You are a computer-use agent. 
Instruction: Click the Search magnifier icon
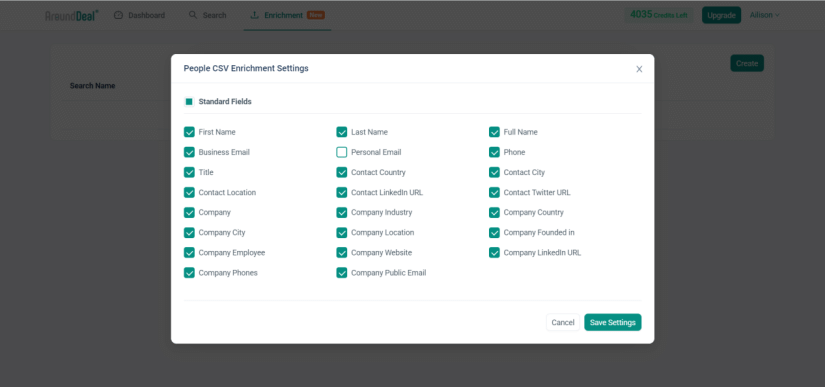(x=193, y=15)
